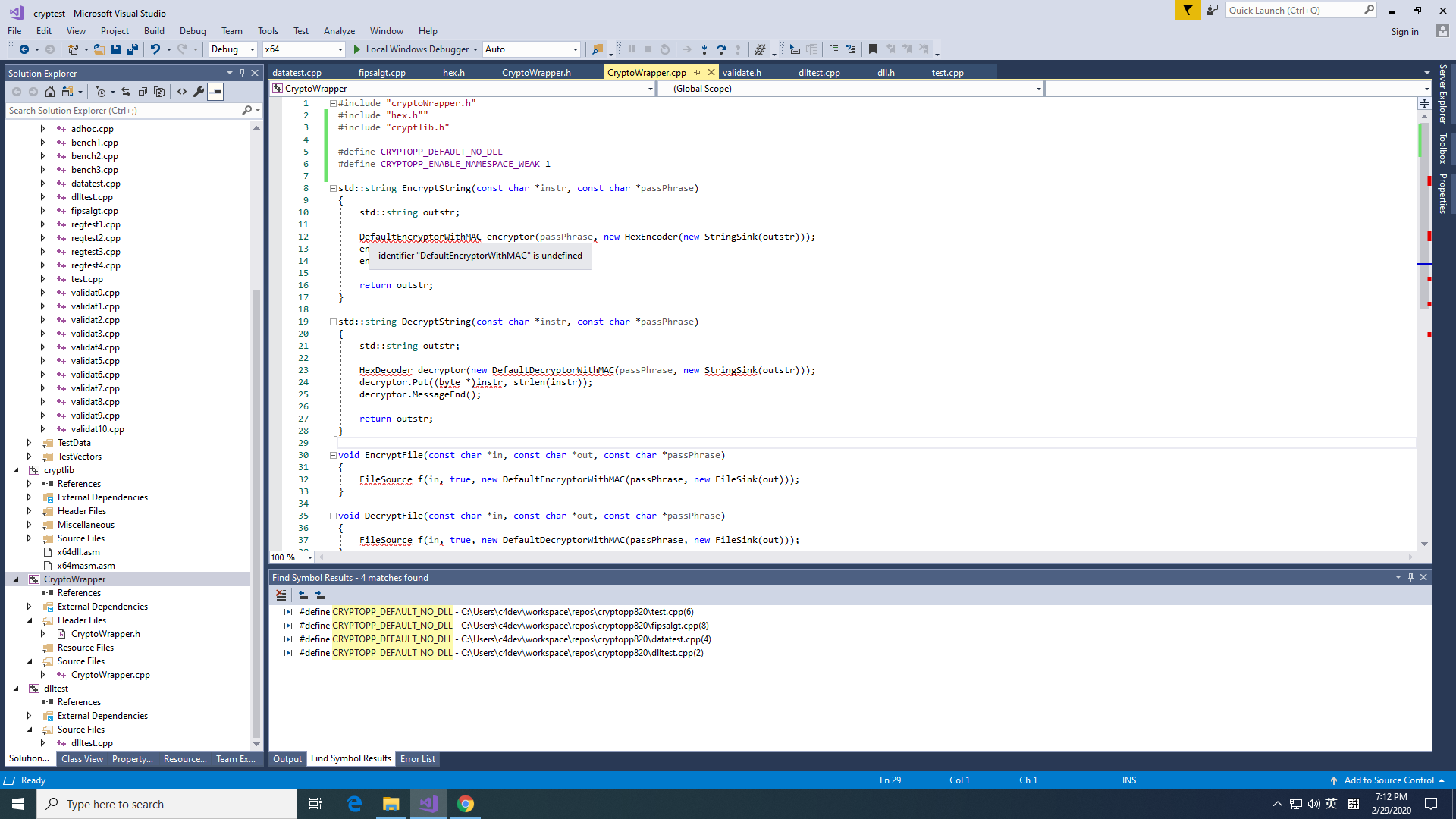1456x819 pixels.
Task: Toggle Preview Selected Items in Solution Explorer
Action: pos(216,92)
